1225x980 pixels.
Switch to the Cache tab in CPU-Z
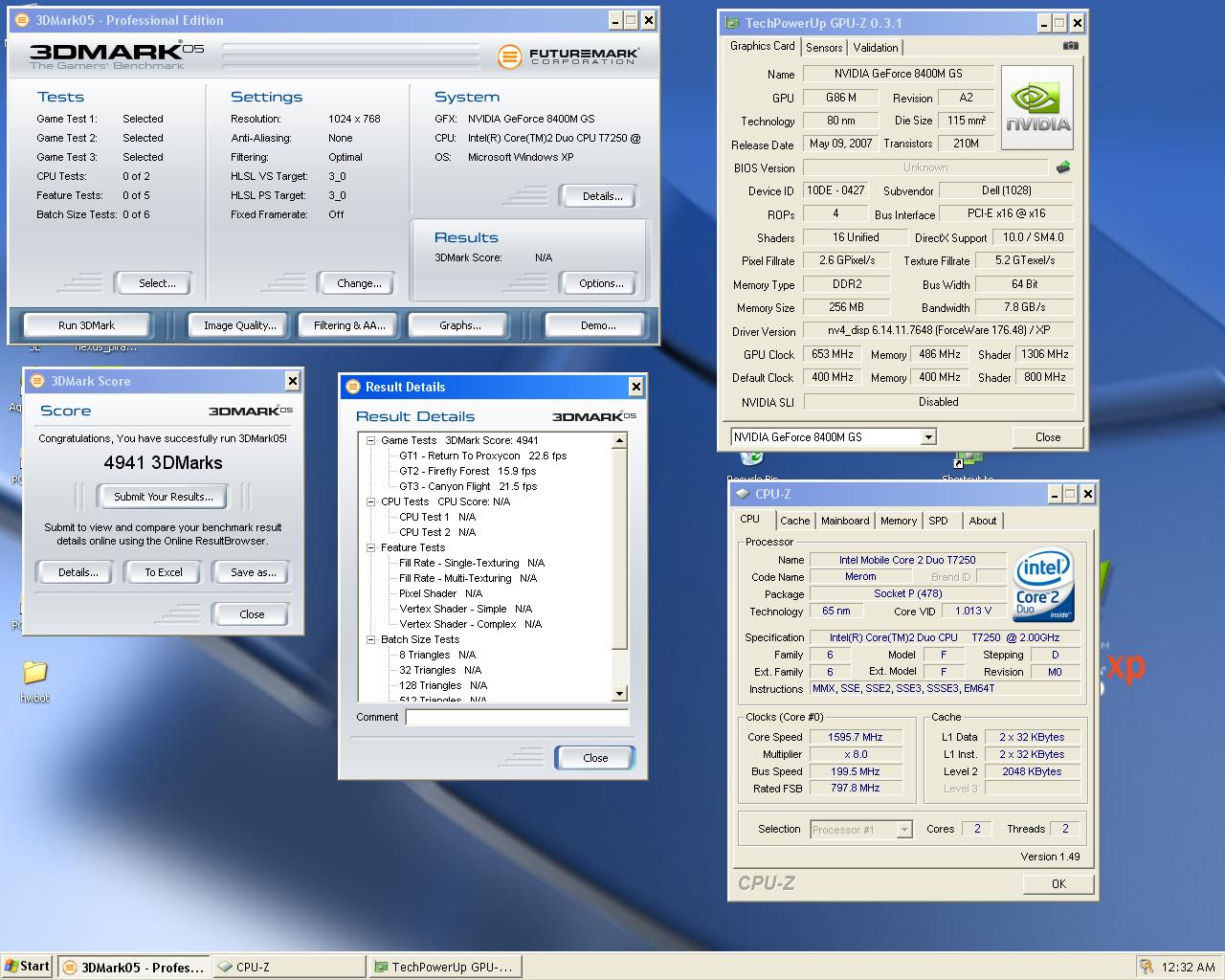click(794, 521)
